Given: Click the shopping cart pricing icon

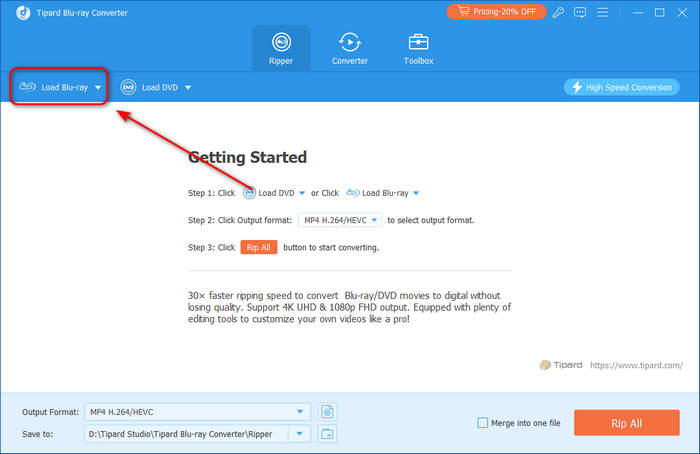Looking at the screenshot, I should pyautogui.click(x=463, y=11).
